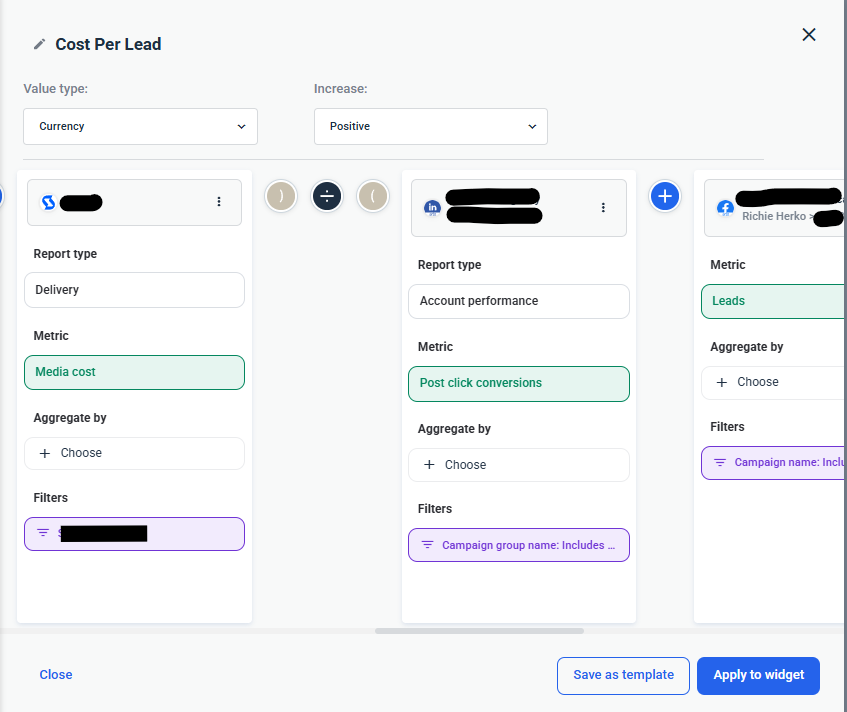
Task: Select the Media cost metric field
Action: [135, 372]
